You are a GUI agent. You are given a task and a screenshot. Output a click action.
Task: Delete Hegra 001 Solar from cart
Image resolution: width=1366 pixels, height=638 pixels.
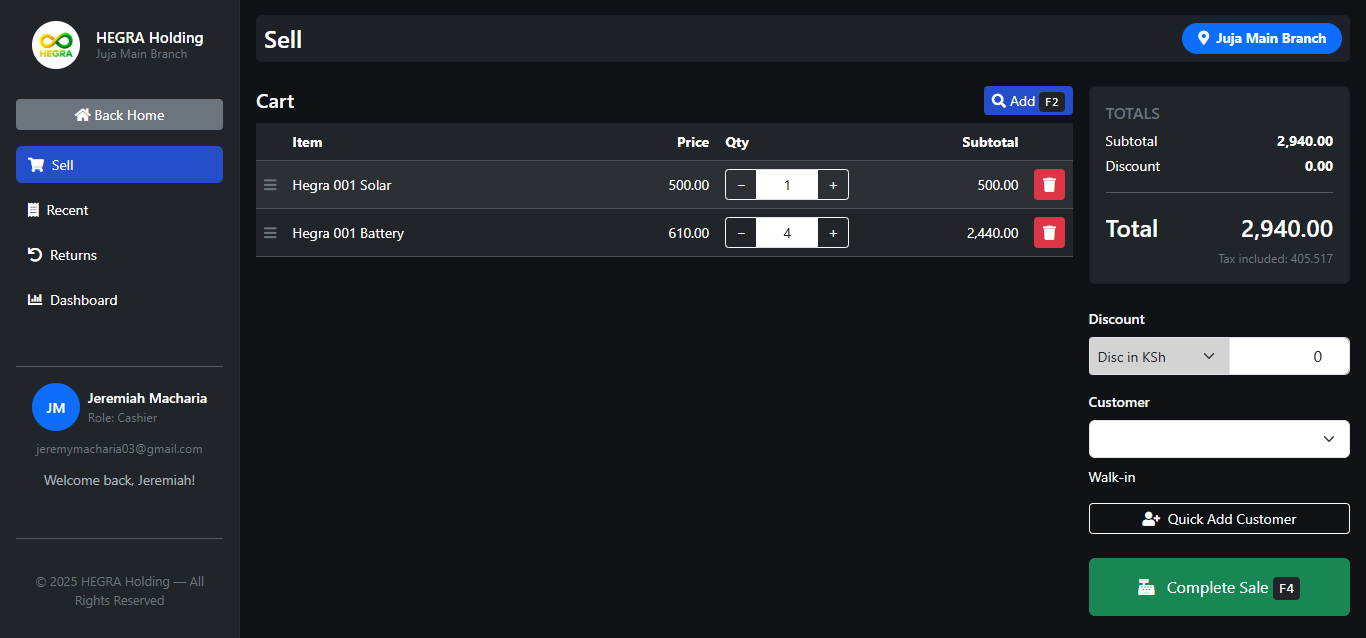click(x=1049, y=185)
